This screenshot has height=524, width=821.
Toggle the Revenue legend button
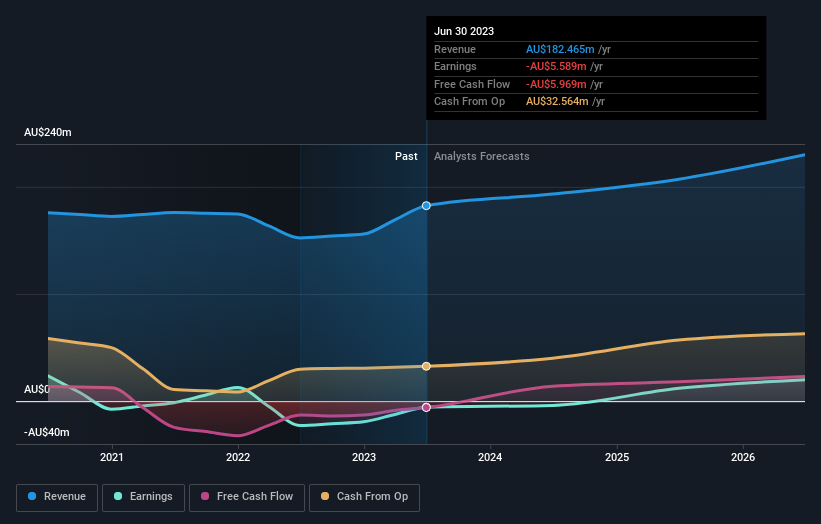[x=57, y=497]
